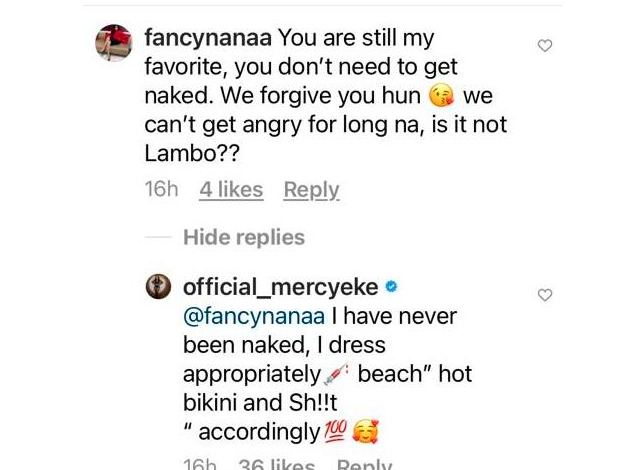Click the horizontal dash beside 'Hide replies'
Screen dimensions: 642x470
[x=158, y=237]
